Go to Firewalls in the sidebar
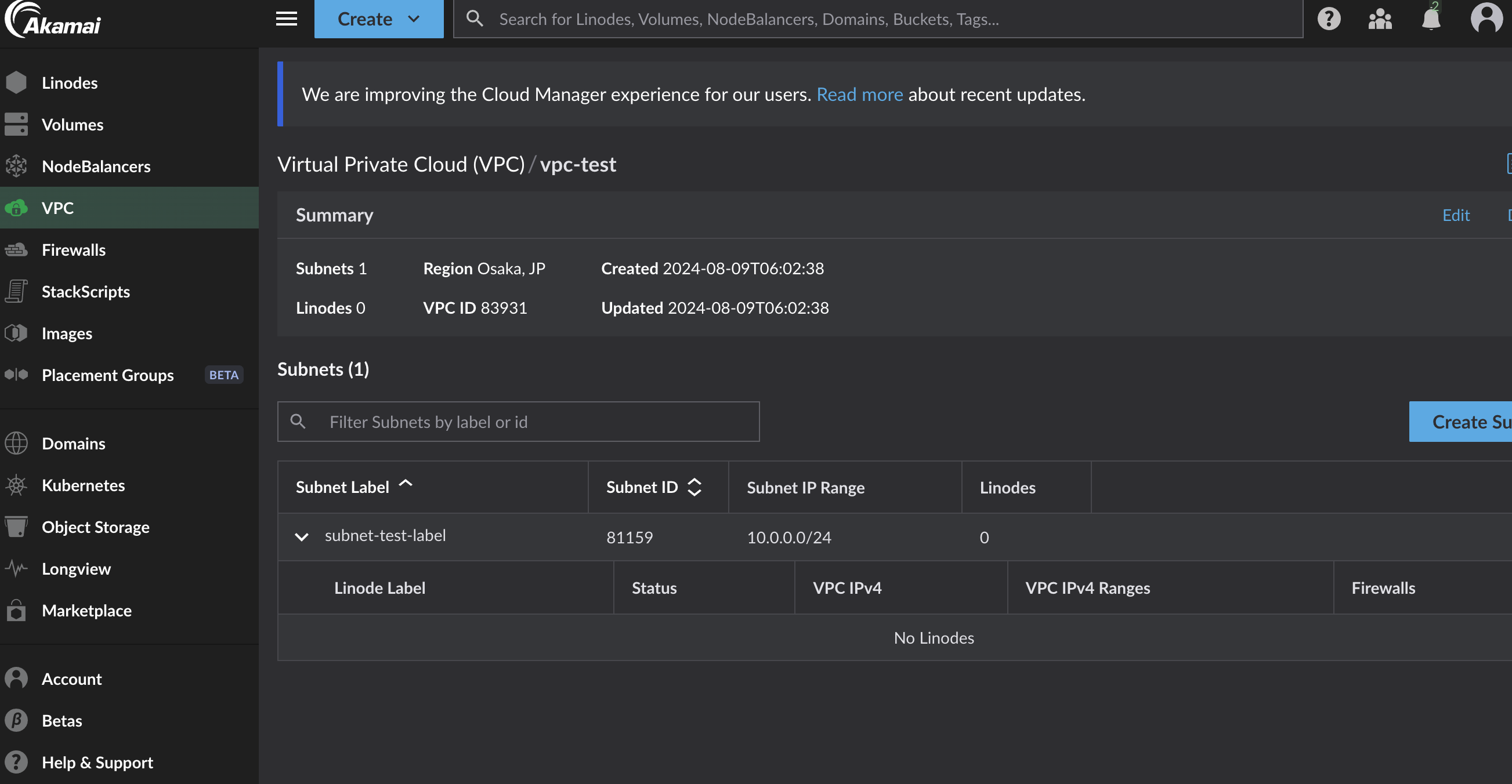Image resolution: width=1512 pixels, height=784 pixels. (x=74, y=250)
